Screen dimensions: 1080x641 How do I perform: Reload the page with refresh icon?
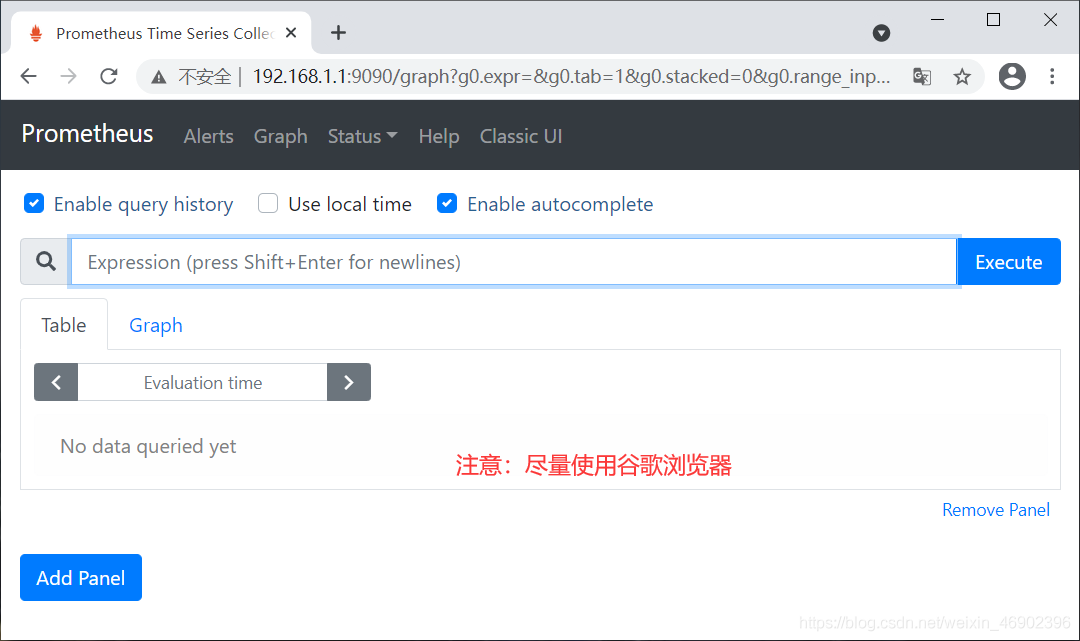tap(109, 76)
